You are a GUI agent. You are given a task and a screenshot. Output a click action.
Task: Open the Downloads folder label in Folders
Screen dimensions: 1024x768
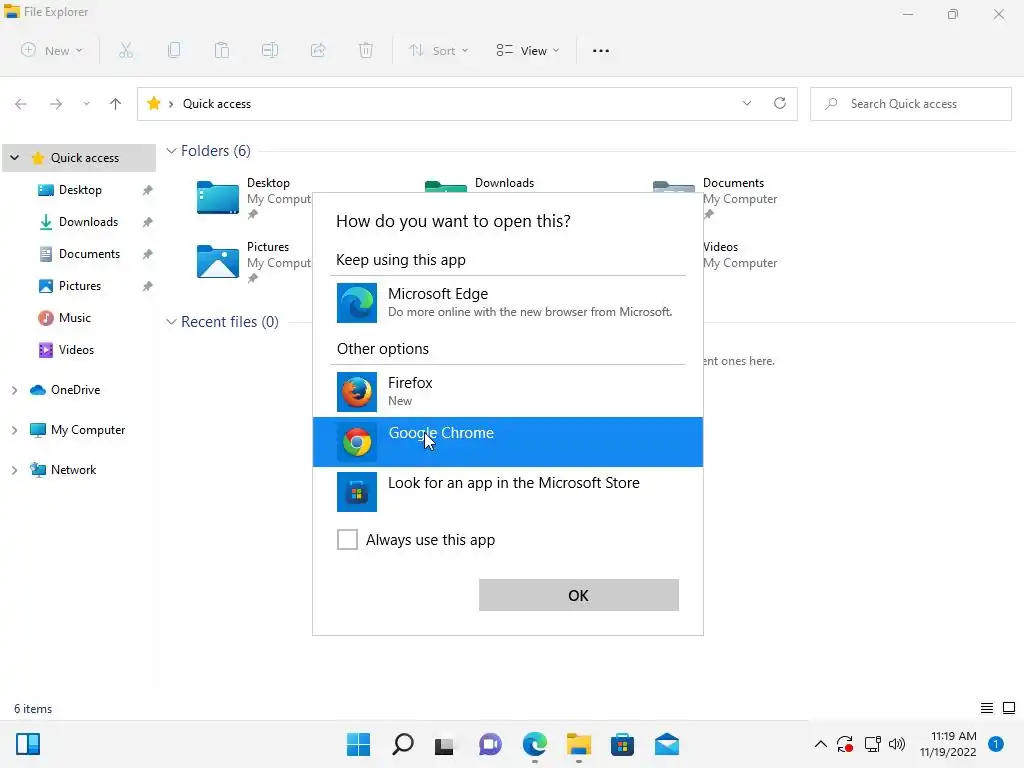[504, 183]
